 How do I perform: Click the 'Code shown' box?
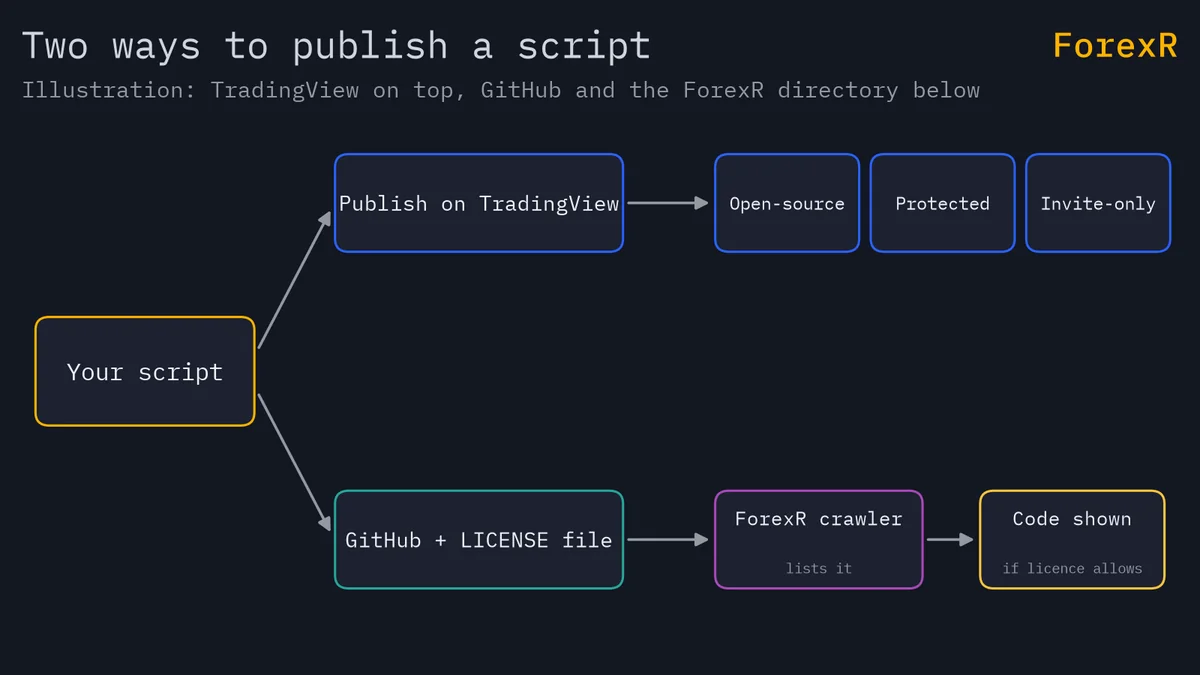tap(1072, 539)
